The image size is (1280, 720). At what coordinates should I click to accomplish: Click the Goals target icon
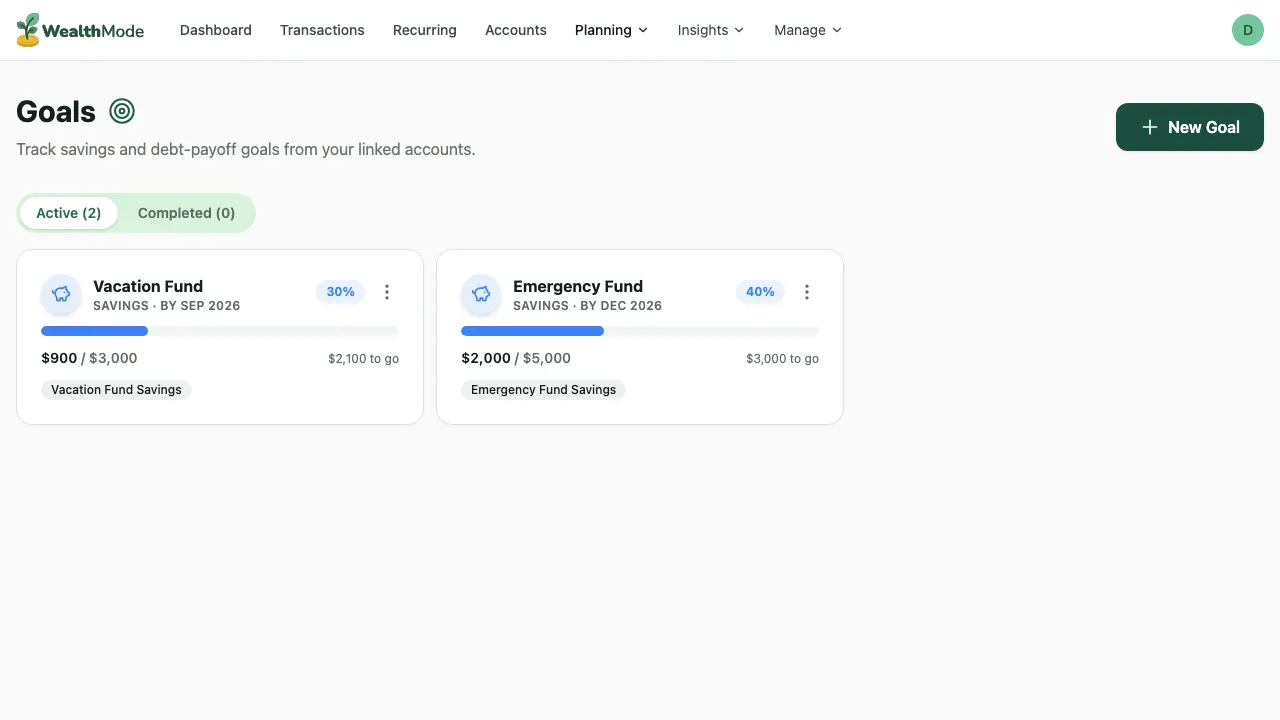(x=122, y=111)
